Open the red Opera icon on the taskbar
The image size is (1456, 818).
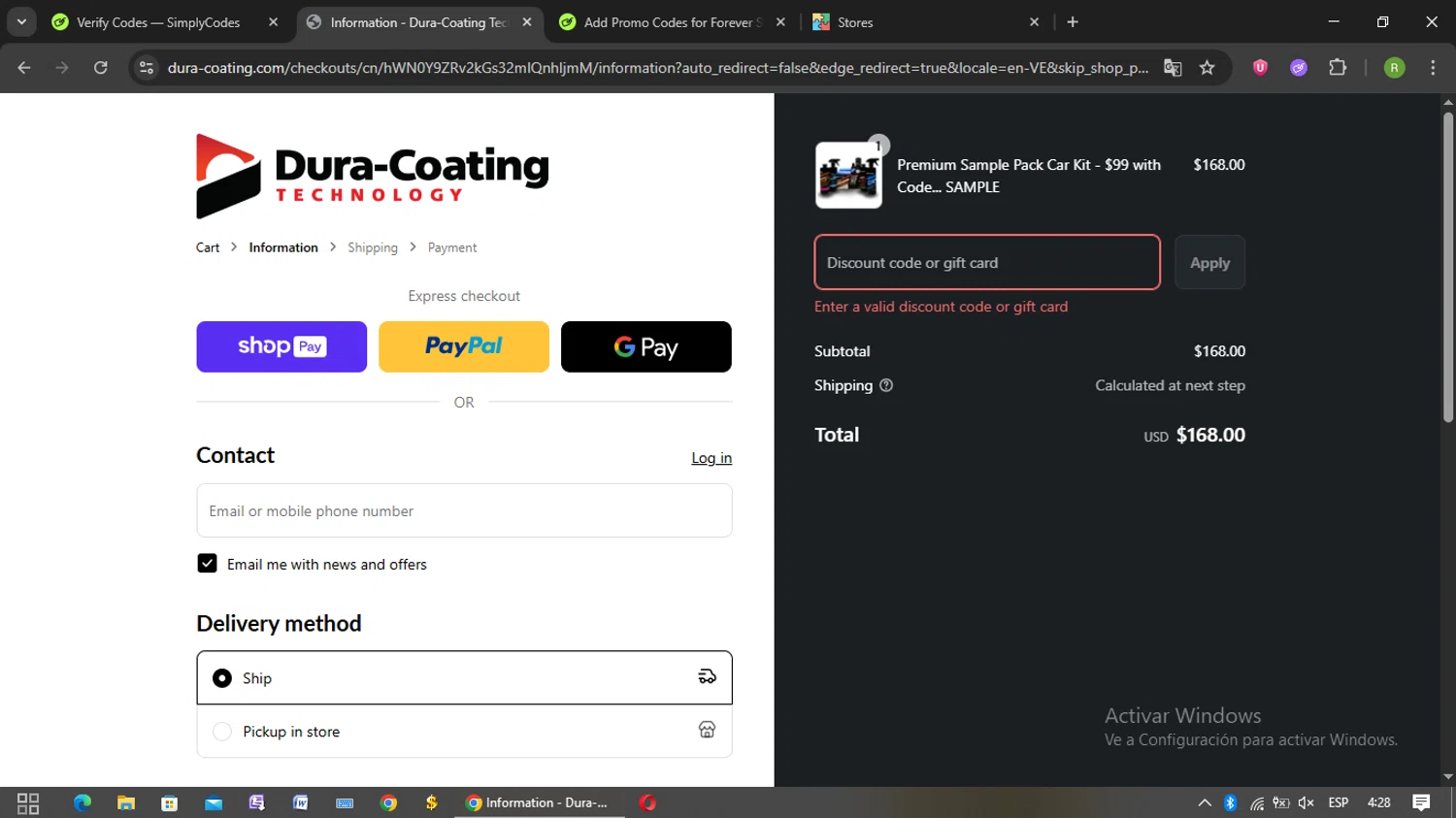tap(647, 802)
